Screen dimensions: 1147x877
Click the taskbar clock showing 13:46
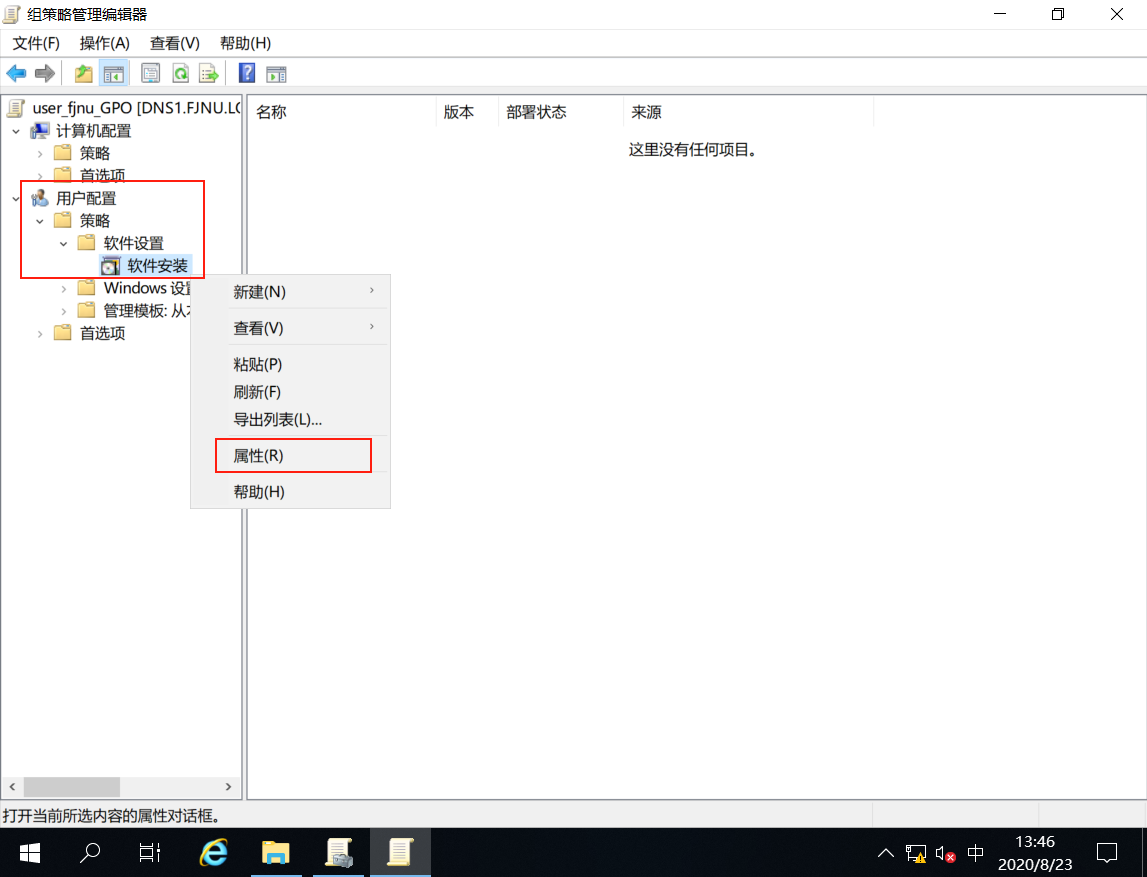click(x=1035, y=853)
